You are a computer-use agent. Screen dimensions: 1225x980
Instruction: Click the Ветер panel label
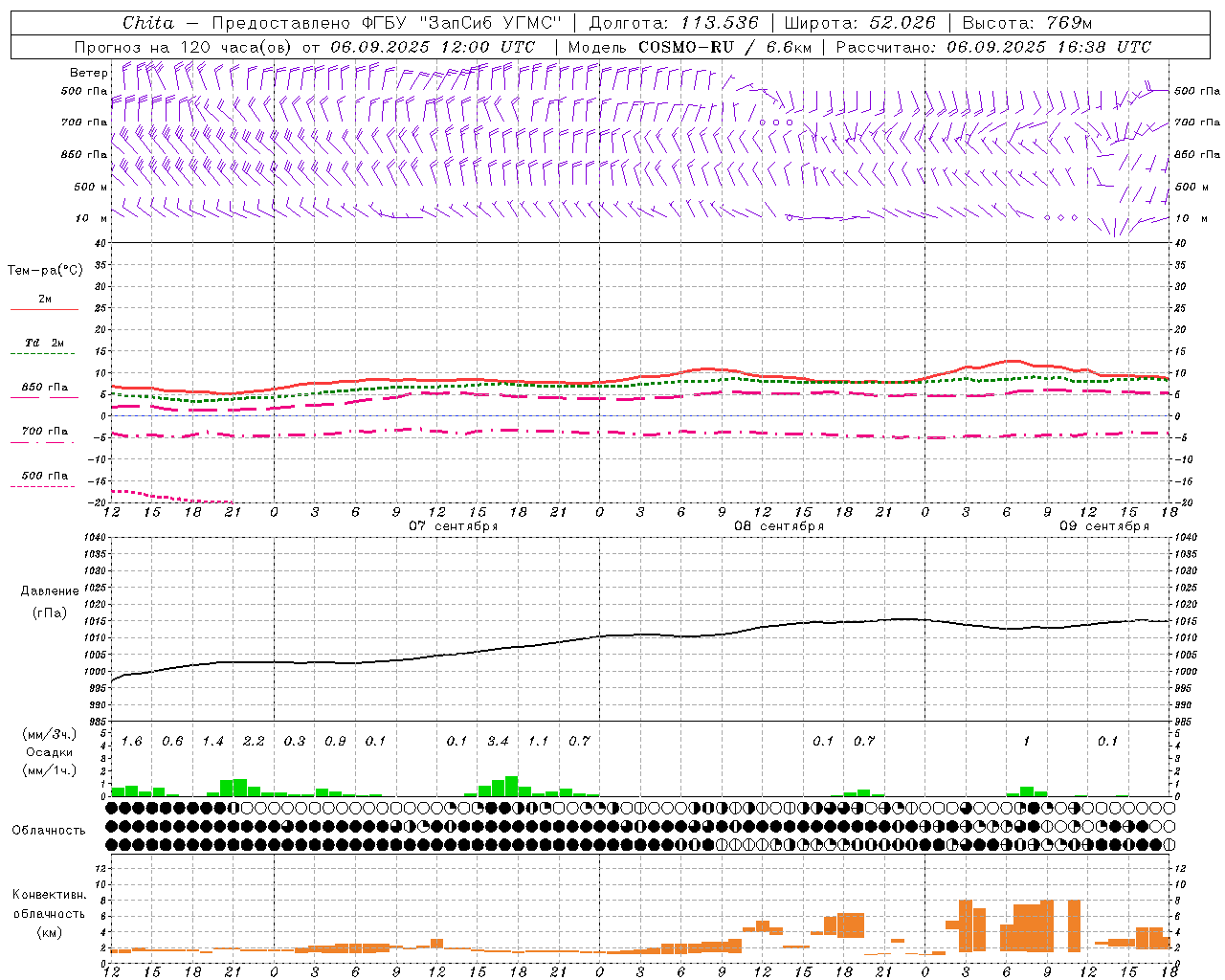coord(88,73)
